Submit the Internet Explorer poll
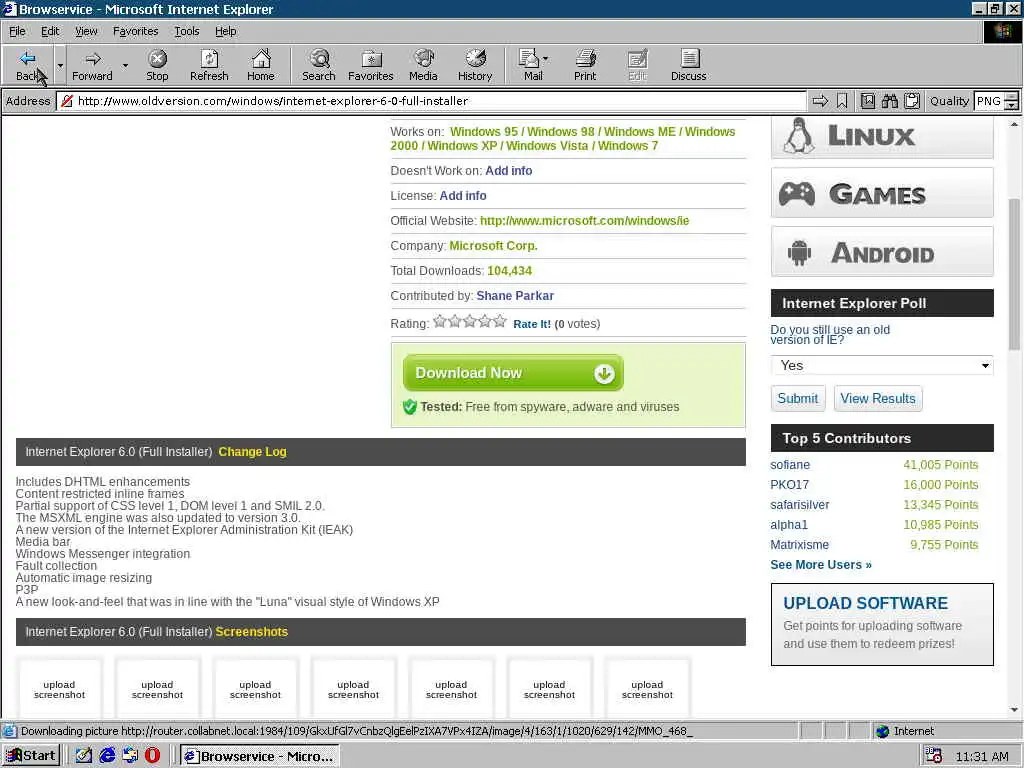 797,398
